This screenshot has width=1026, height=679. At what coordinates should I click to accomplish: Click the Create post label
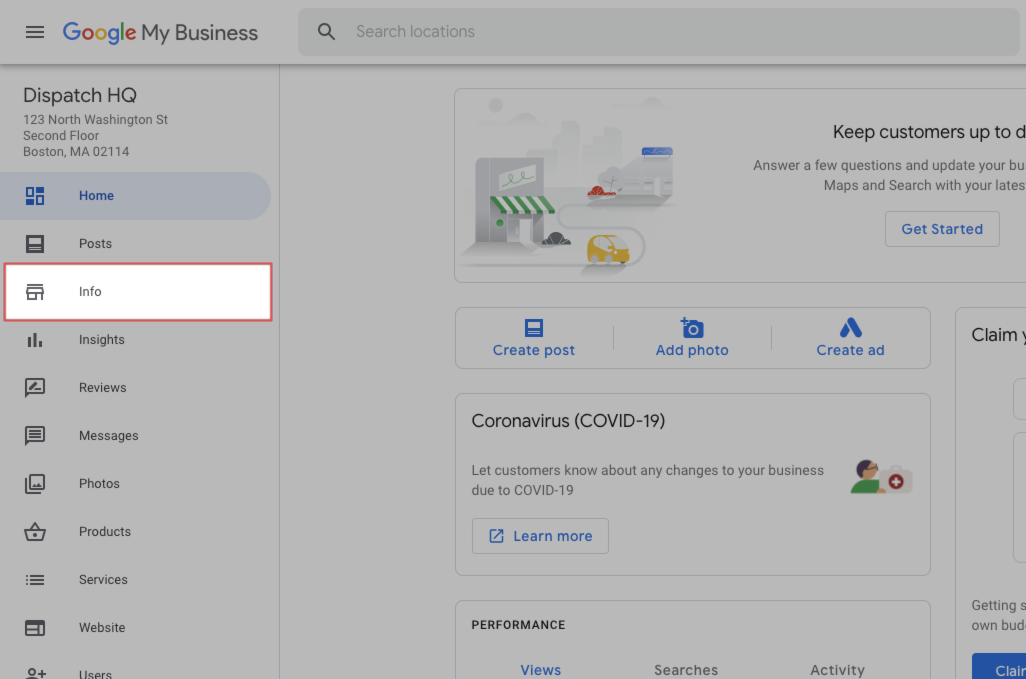click(x=534, y=351)
